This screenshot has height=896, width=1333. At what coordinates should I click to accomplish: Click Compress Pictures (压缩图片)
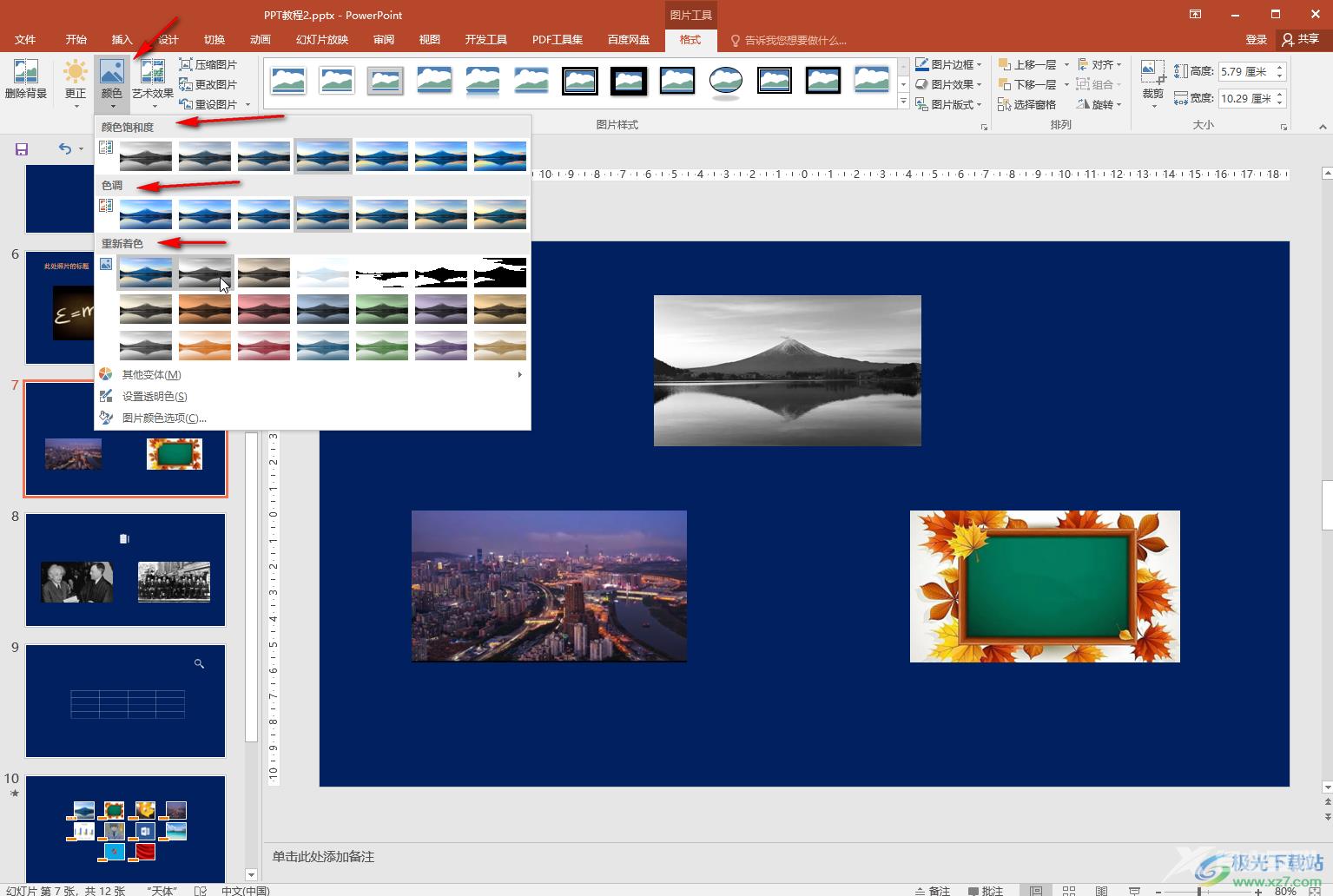click(x=208, y=64)
